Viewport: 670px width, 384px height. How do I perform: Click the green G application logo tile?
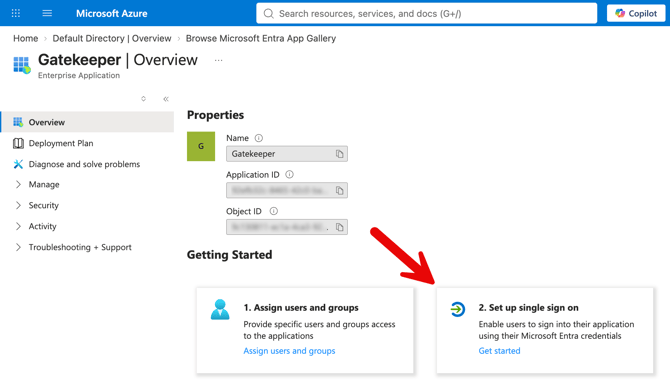[x=201, y=147]
